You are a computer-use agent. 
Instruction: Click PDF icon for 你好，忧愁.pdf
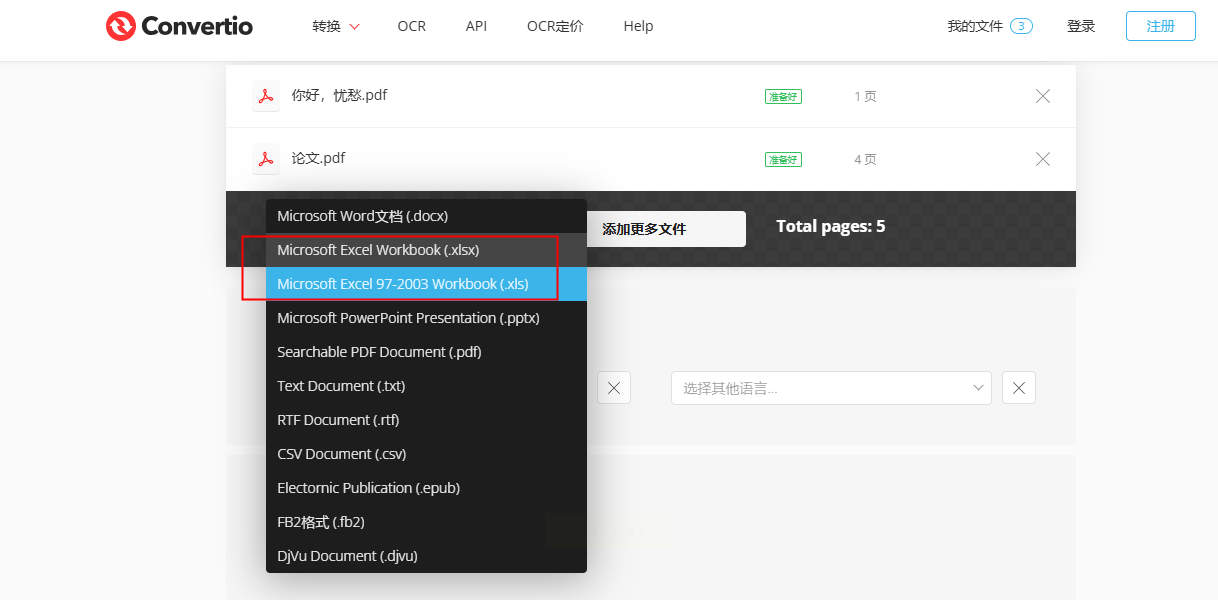point(266,96)
